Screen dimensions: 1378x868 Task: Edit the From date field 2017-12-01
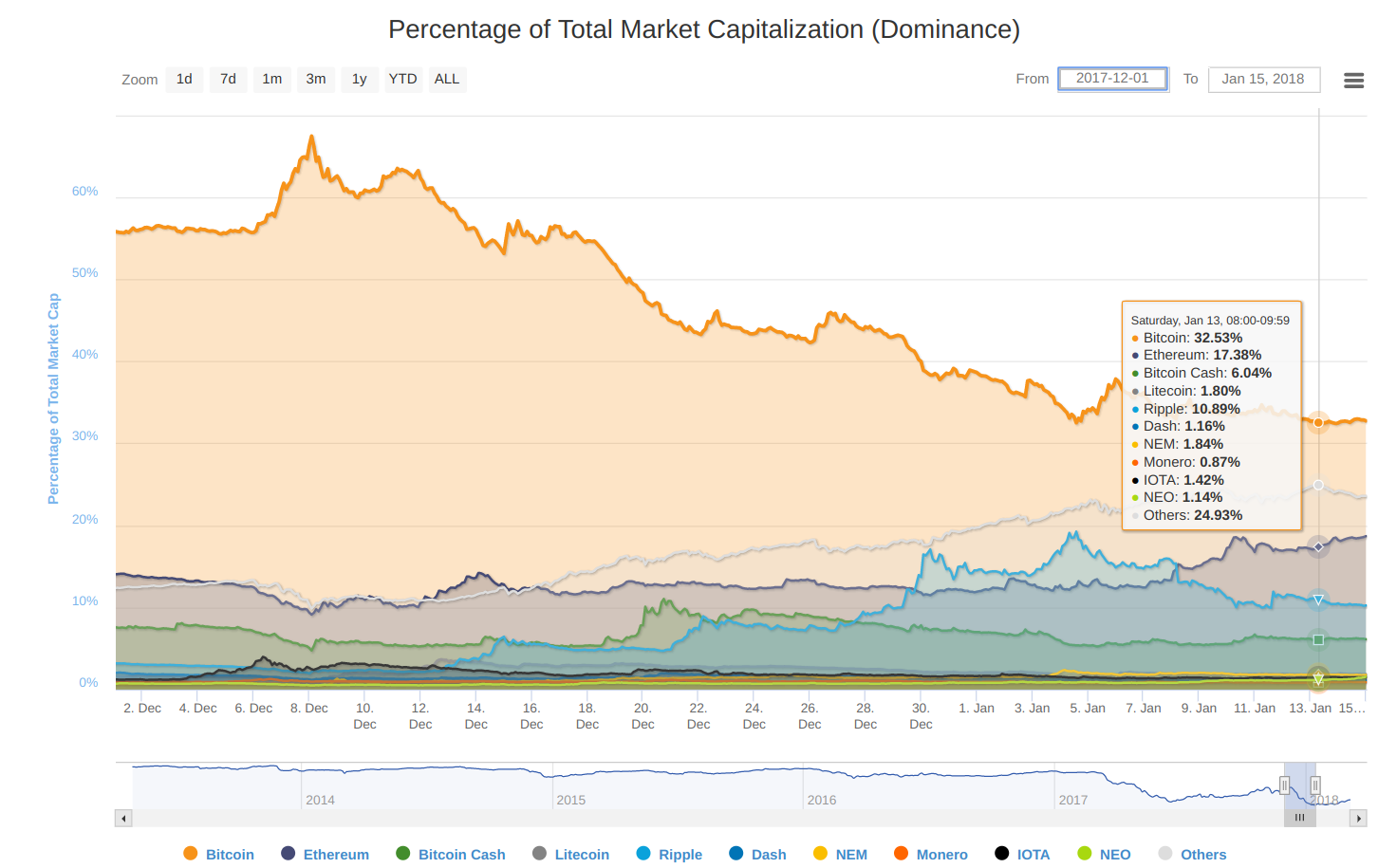tap(1112, 79)
